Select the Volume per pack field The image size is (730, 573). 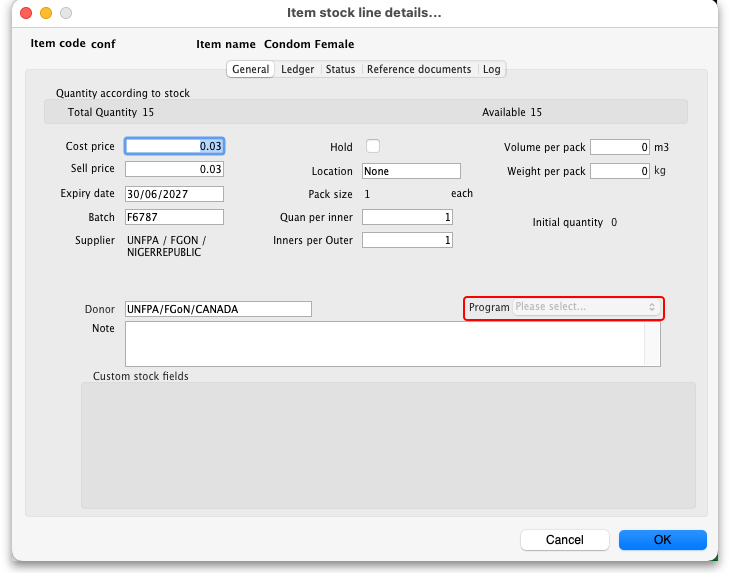tap(620, 147)
